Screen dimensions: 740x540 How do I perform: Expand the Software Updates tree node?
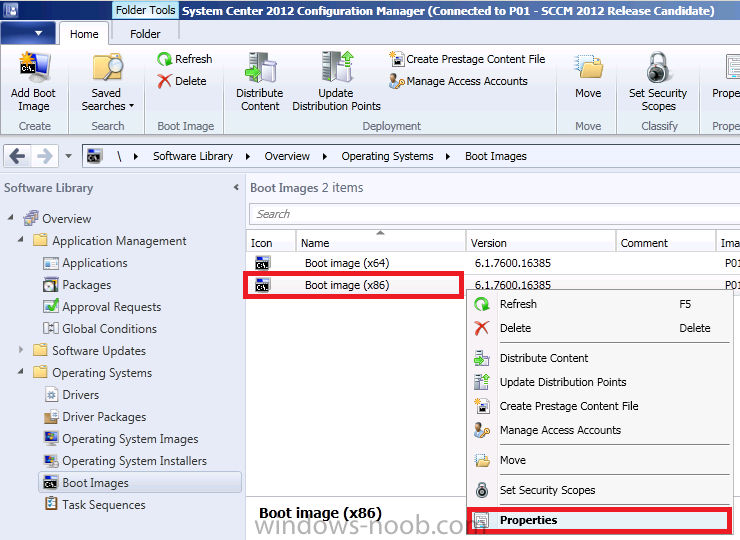point(21,350)
